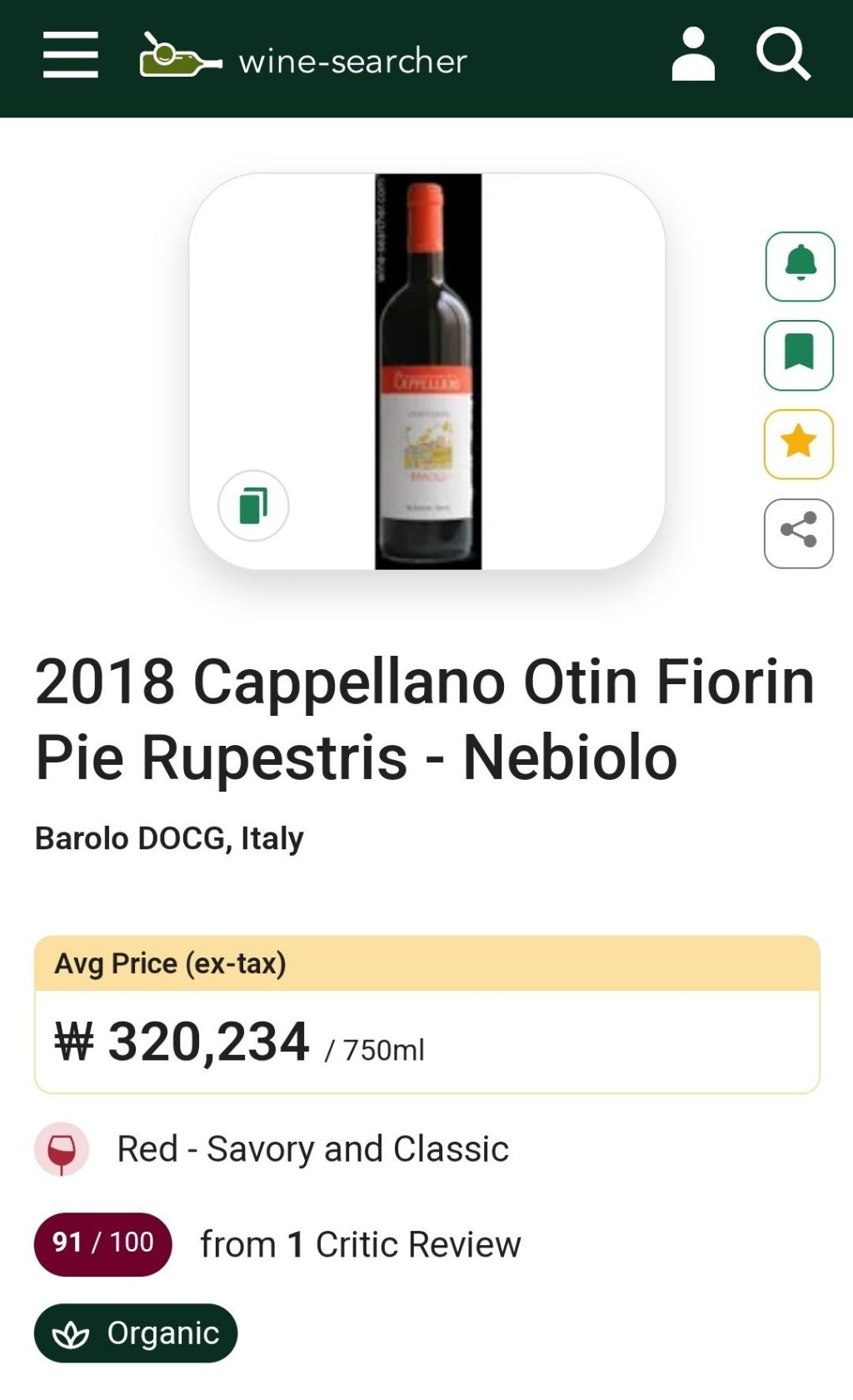Click the Avg Price (ex-tax) header
853x1400 pixels.
click(171, 963)
